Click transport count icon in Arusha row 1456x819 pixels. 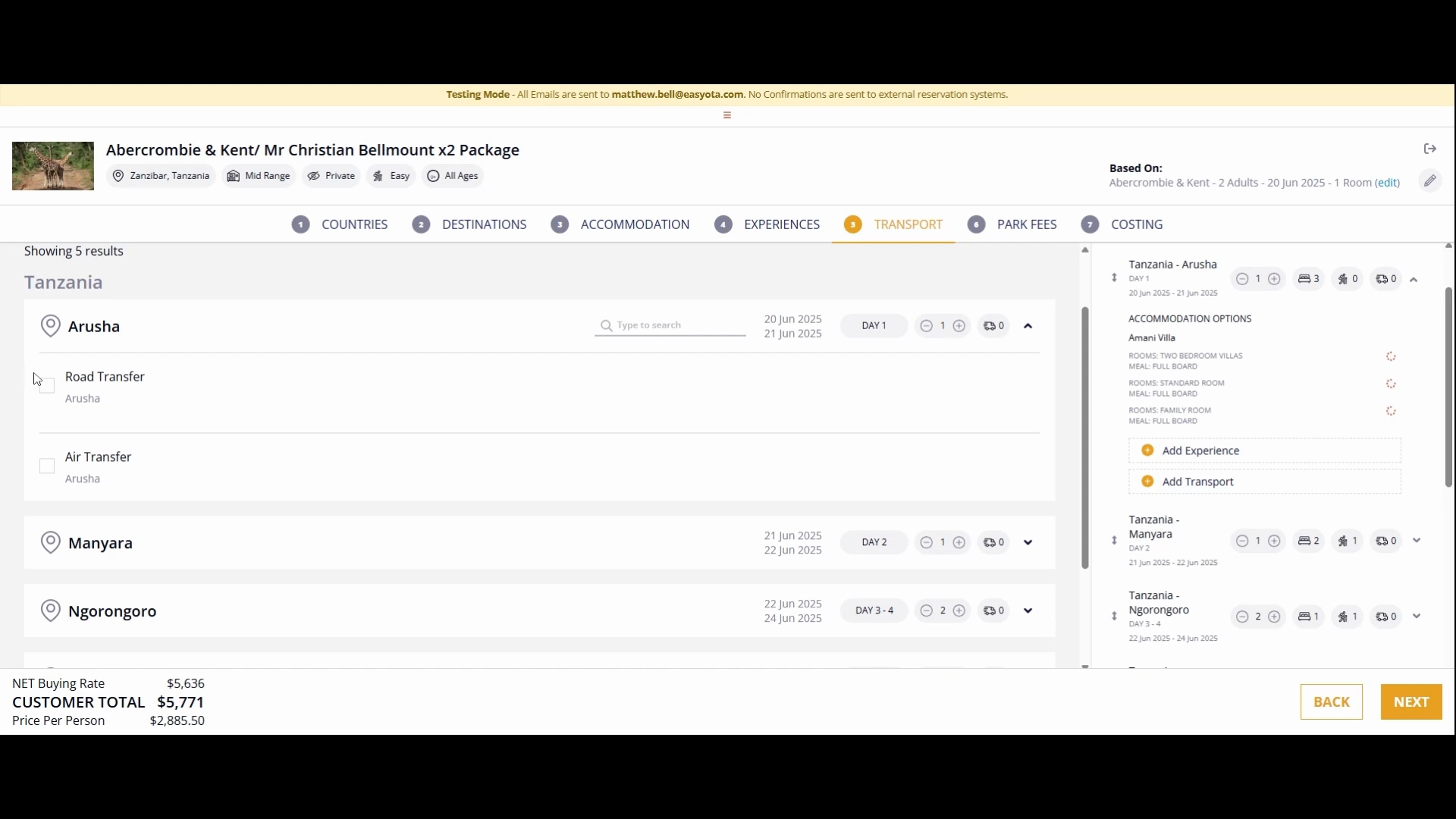point(994,326)
